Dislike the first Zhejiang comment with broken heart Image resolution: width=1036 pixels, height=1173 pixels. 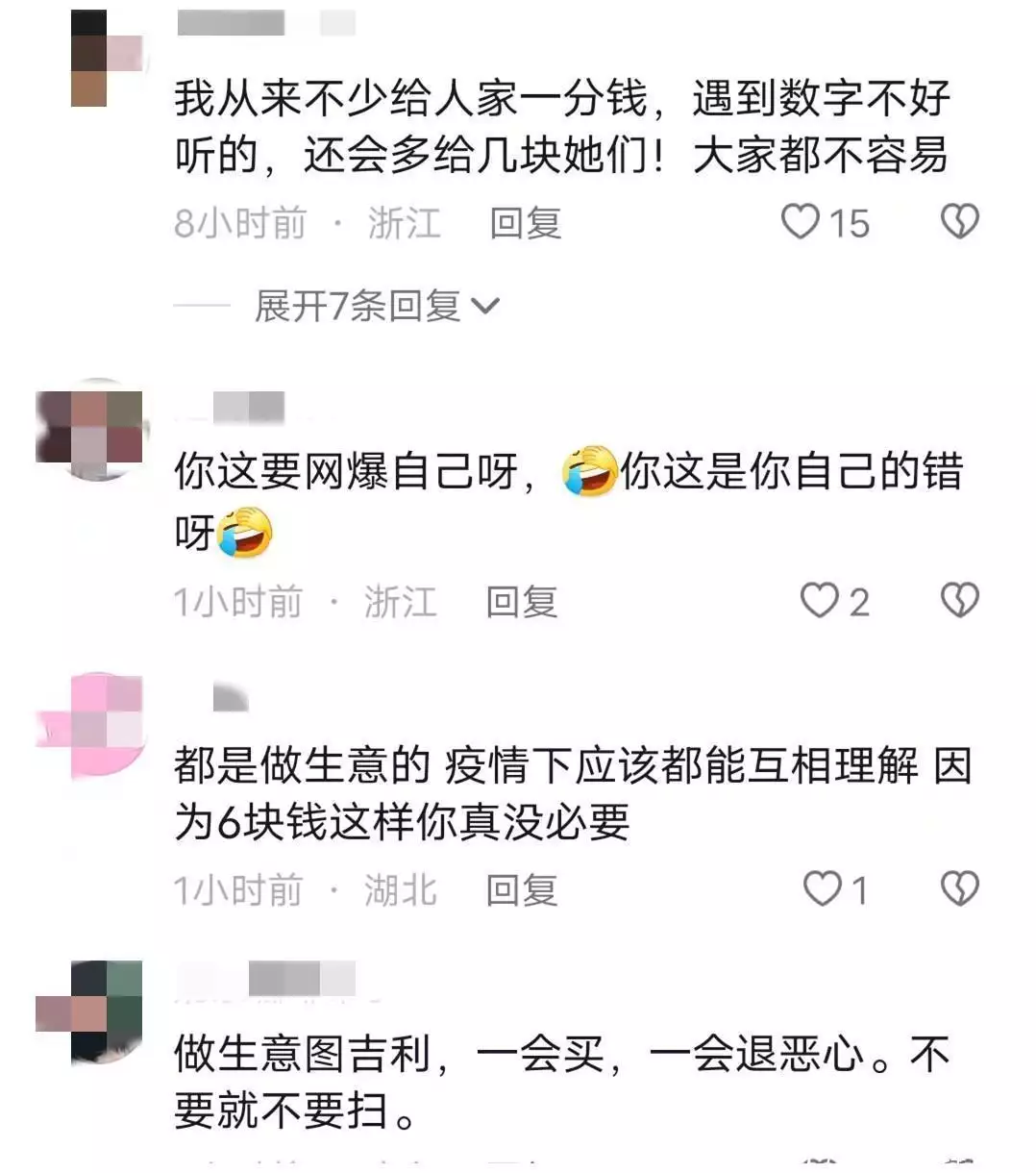click(958, 222)
